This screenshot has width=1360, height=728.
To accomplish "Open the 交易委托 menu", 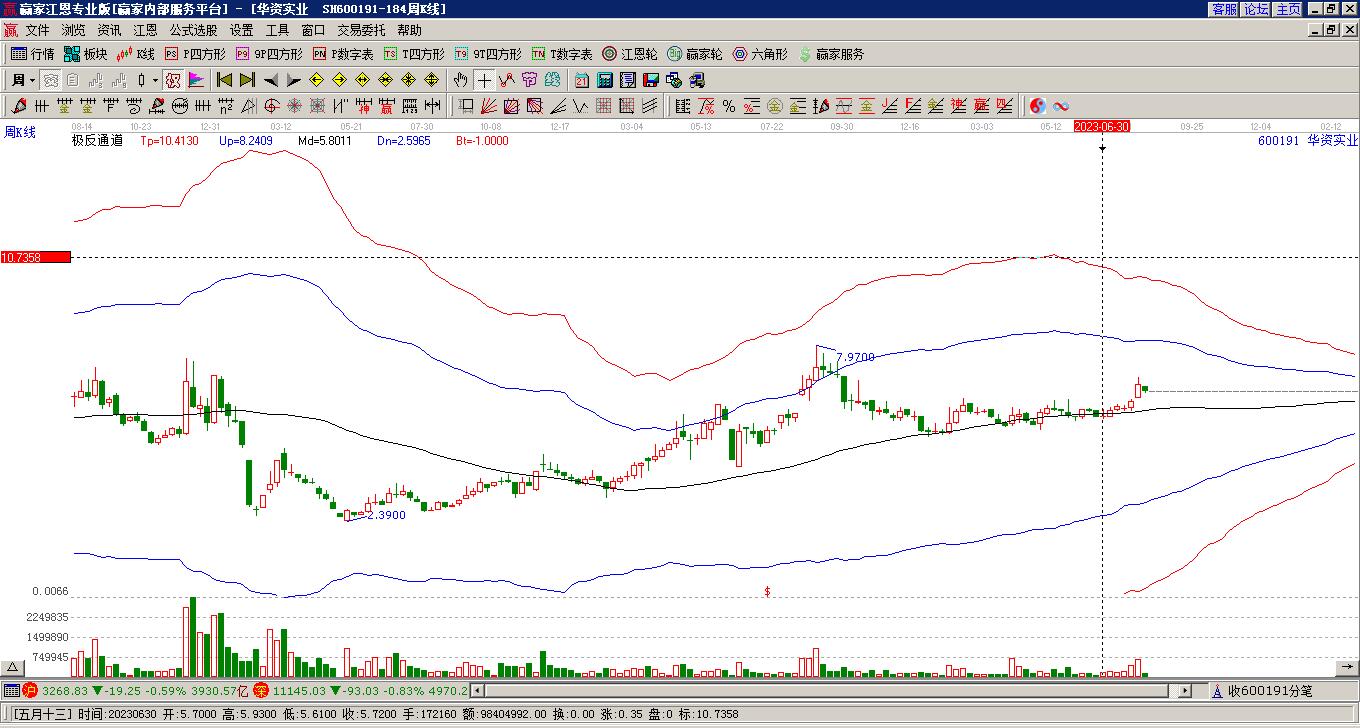I will 361,30.
